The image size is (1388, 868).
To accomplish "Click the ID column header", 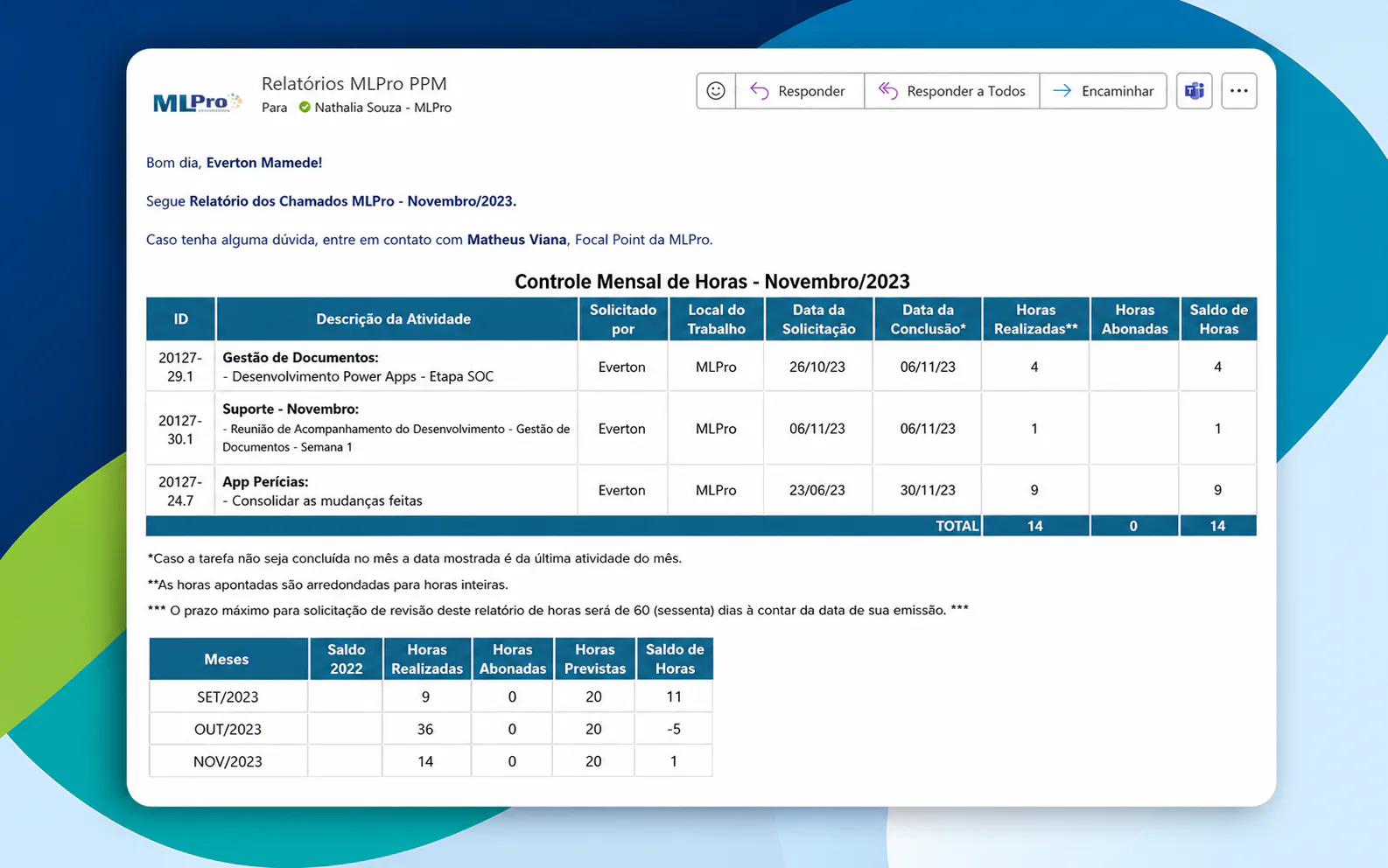I will click(x=180, y=319).
